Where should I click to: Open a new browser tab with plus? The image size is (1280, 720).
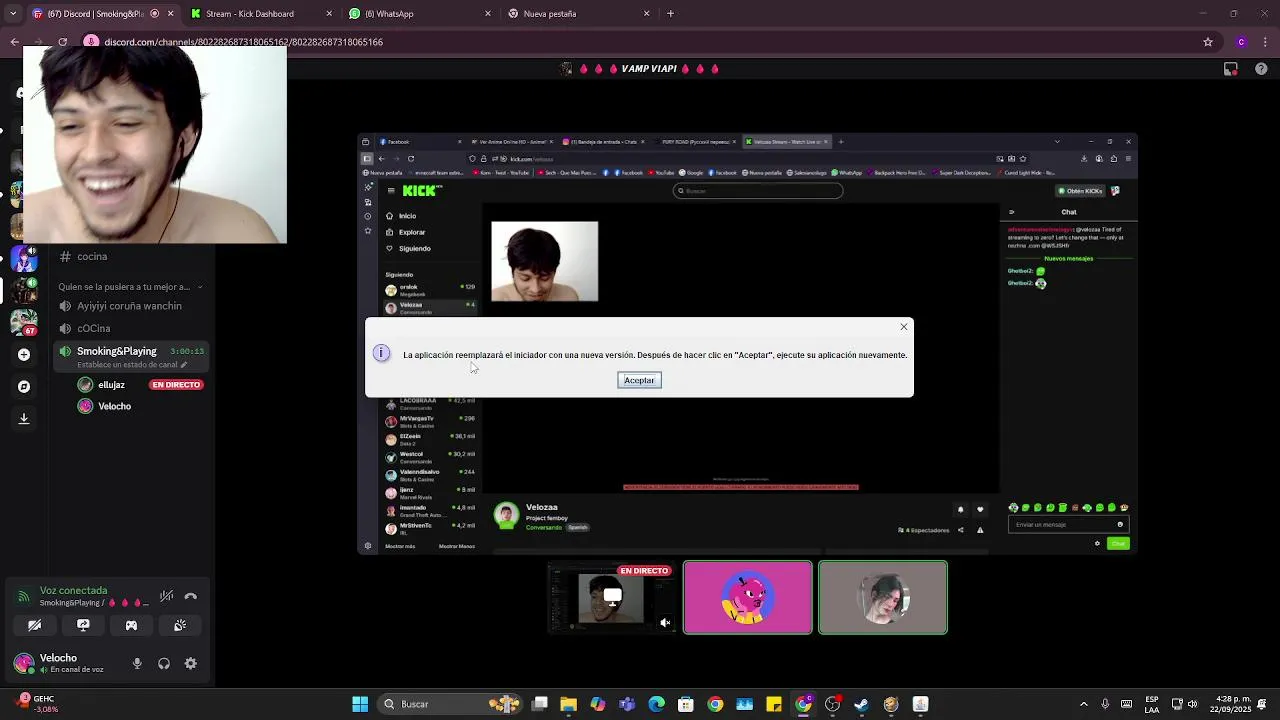(670, 14)
